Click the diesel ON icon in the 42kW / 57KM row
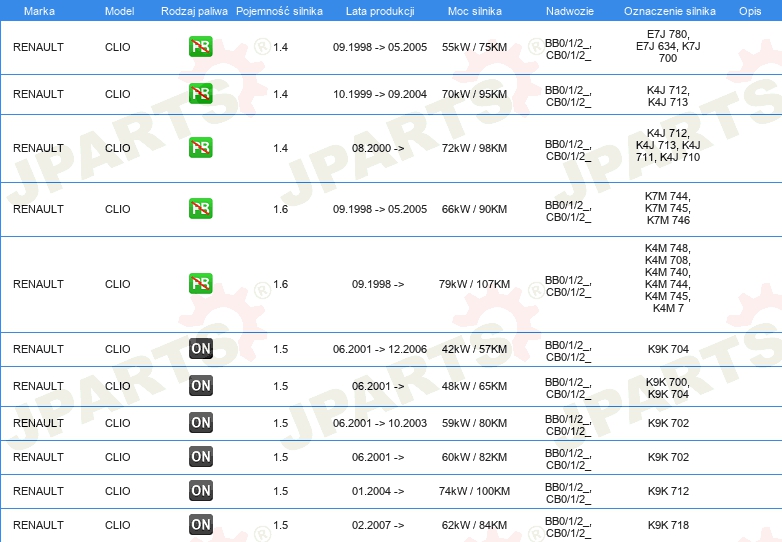The width and height of the screenshot is (782, 542). [200, 349]
